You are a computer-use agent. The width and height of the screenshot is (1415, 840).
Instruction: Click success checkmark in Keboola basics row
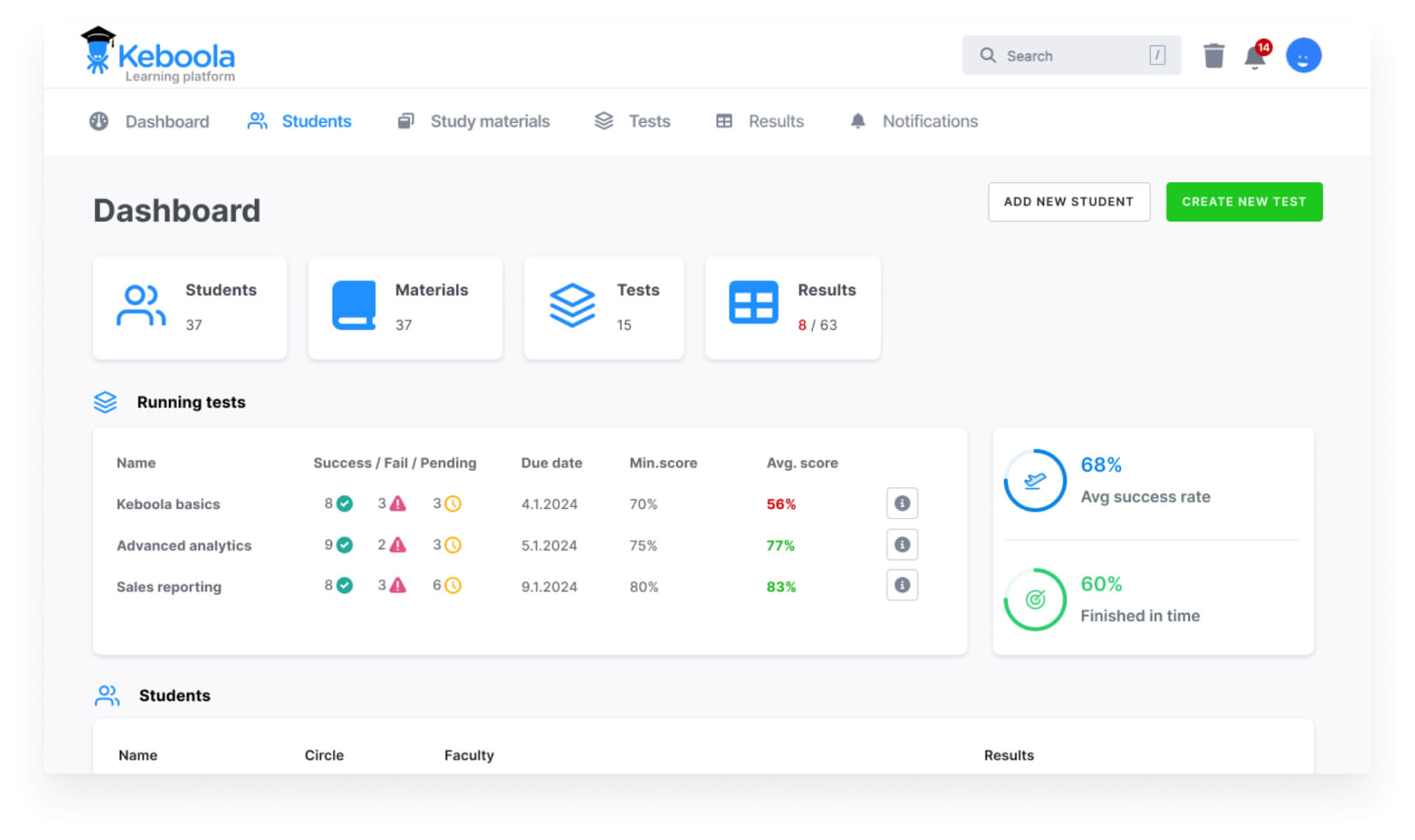344,503
